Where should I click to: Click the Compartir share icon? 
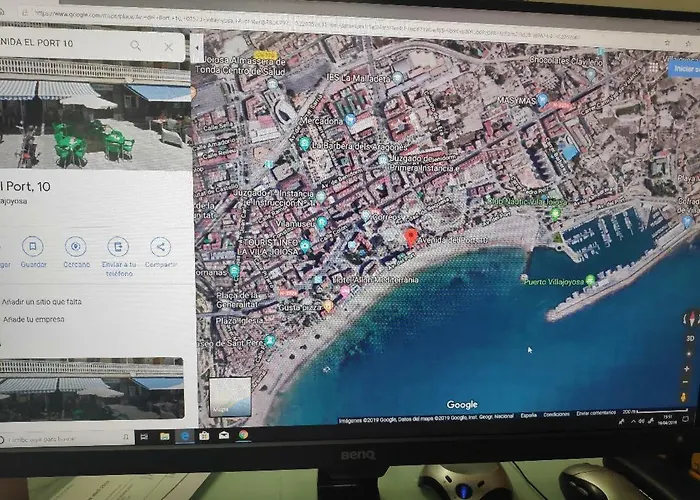(160, 247)
